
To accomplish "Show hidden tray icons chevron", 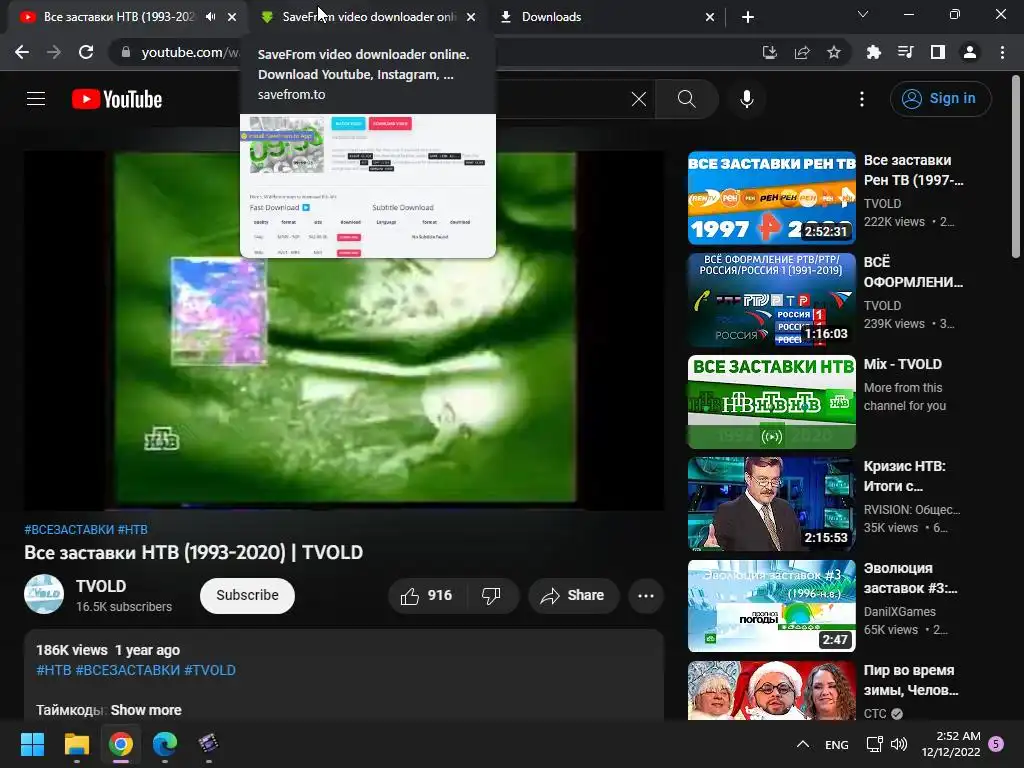I will 803,744.
